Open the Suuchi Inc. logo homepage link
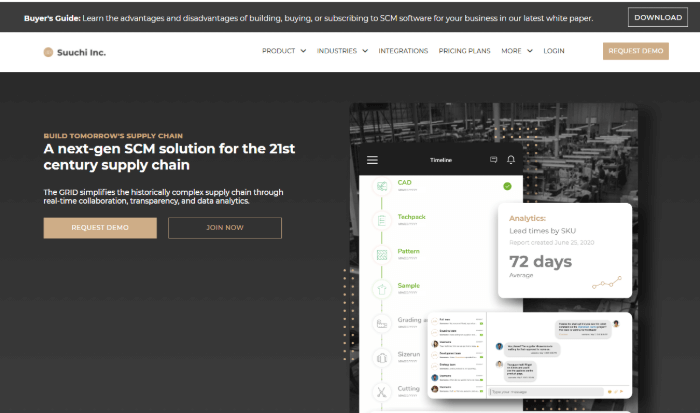This screenshot has width=700, height=413. pos(75,52)
